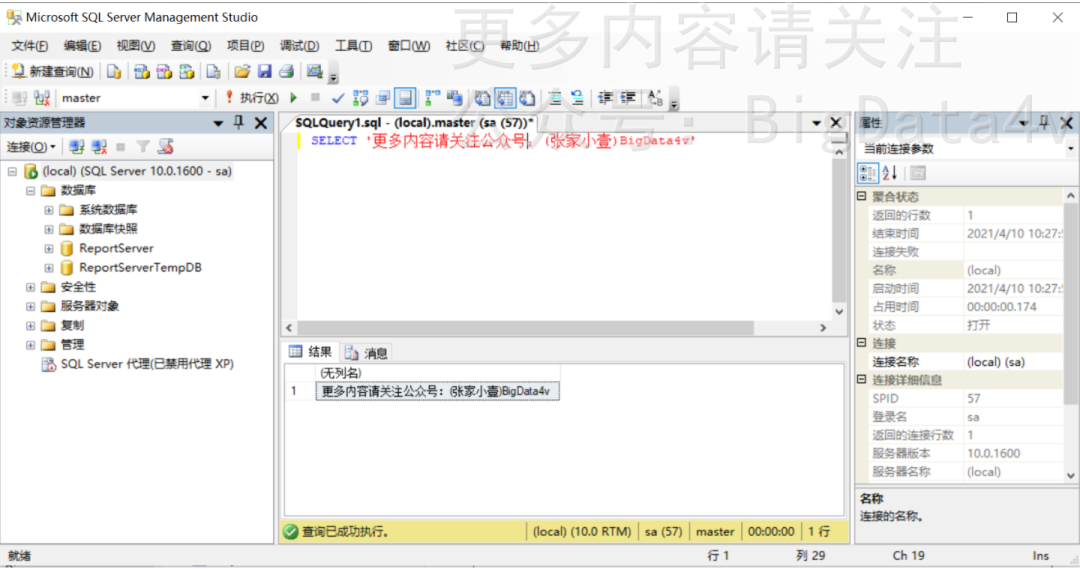The height and width of the screenshot is (569, 1080).
Task: Select SQL Server 代理 node
Action: (x=147, y=364)
